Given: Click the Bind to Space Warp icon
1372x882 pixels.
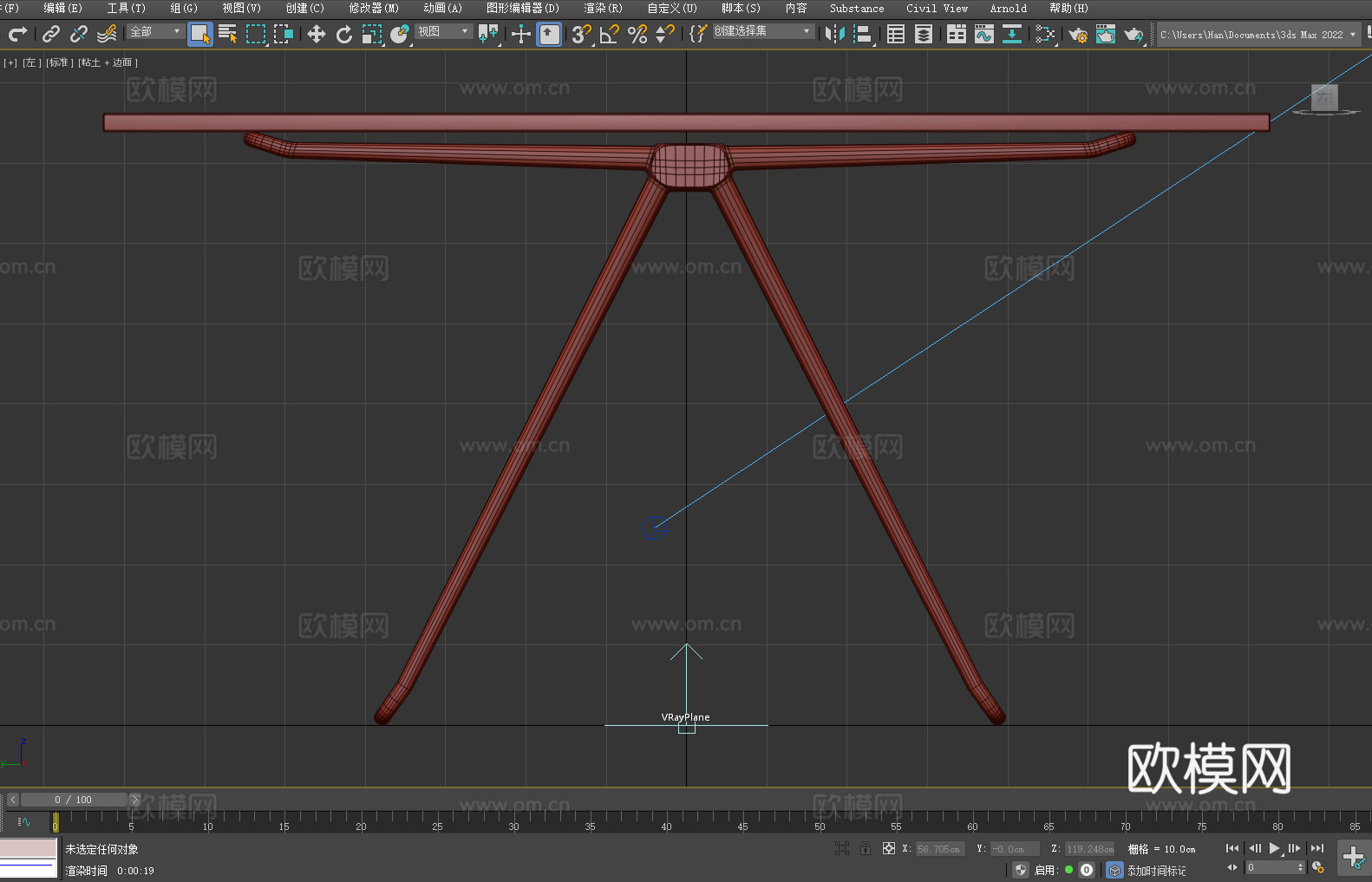Looking at the screenshot, I should pos(107,34).
